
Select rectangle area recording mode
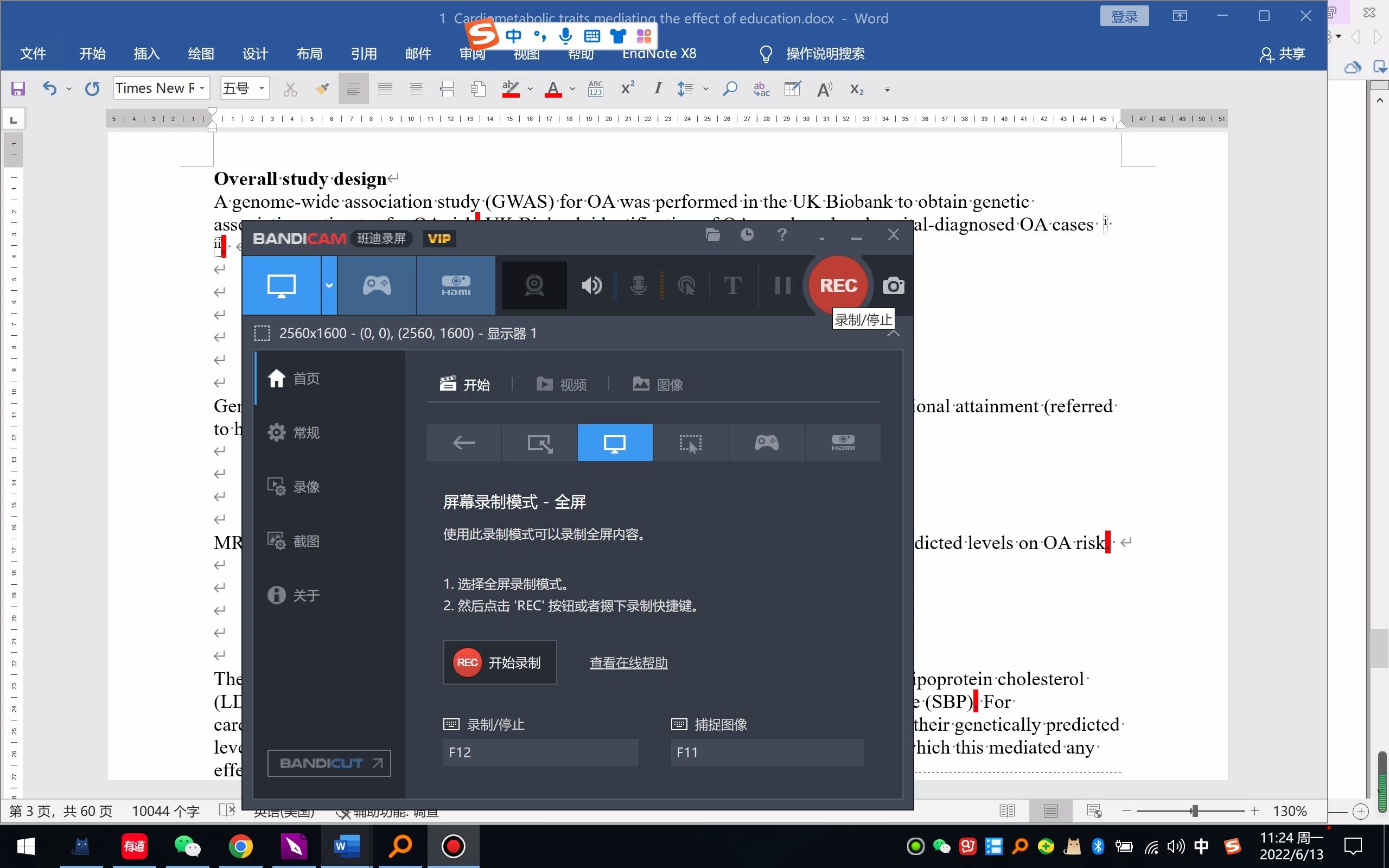(x=539, y=443)
